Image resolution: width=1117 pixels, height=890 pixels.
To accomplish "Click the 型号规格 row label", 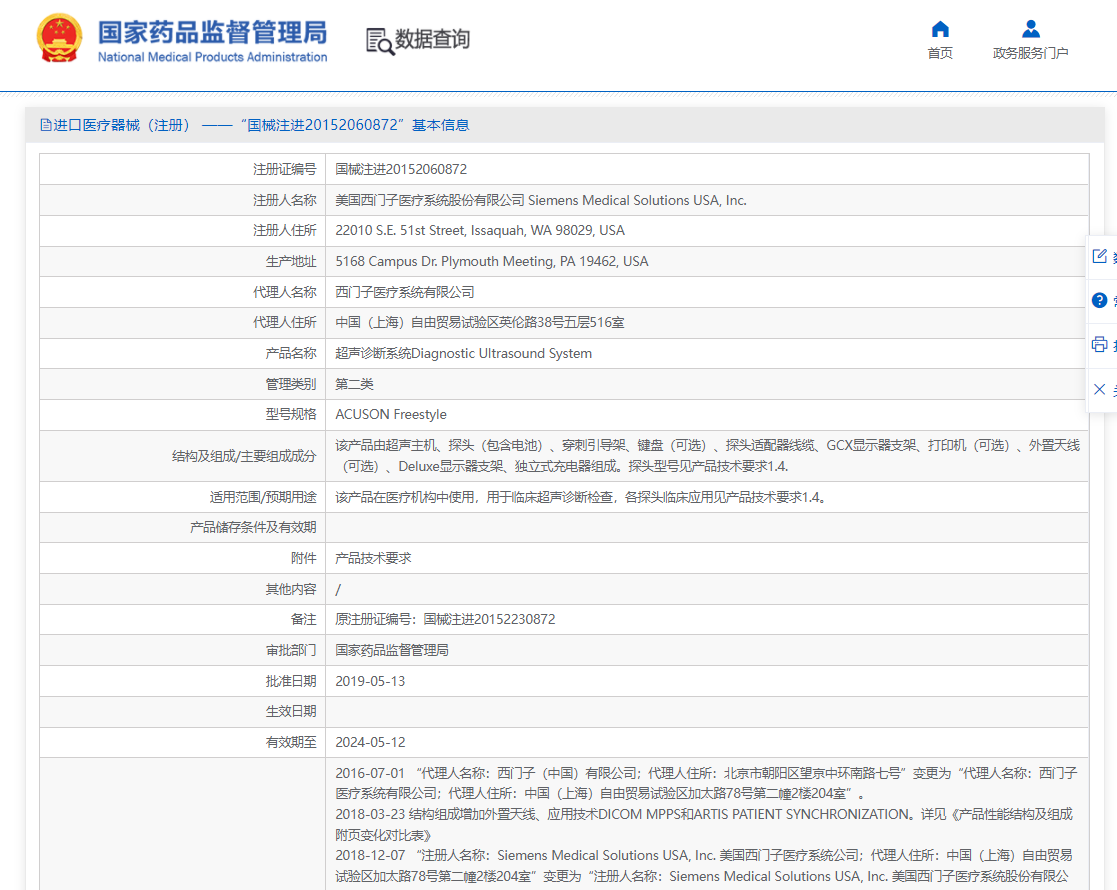I will [291, 415].
